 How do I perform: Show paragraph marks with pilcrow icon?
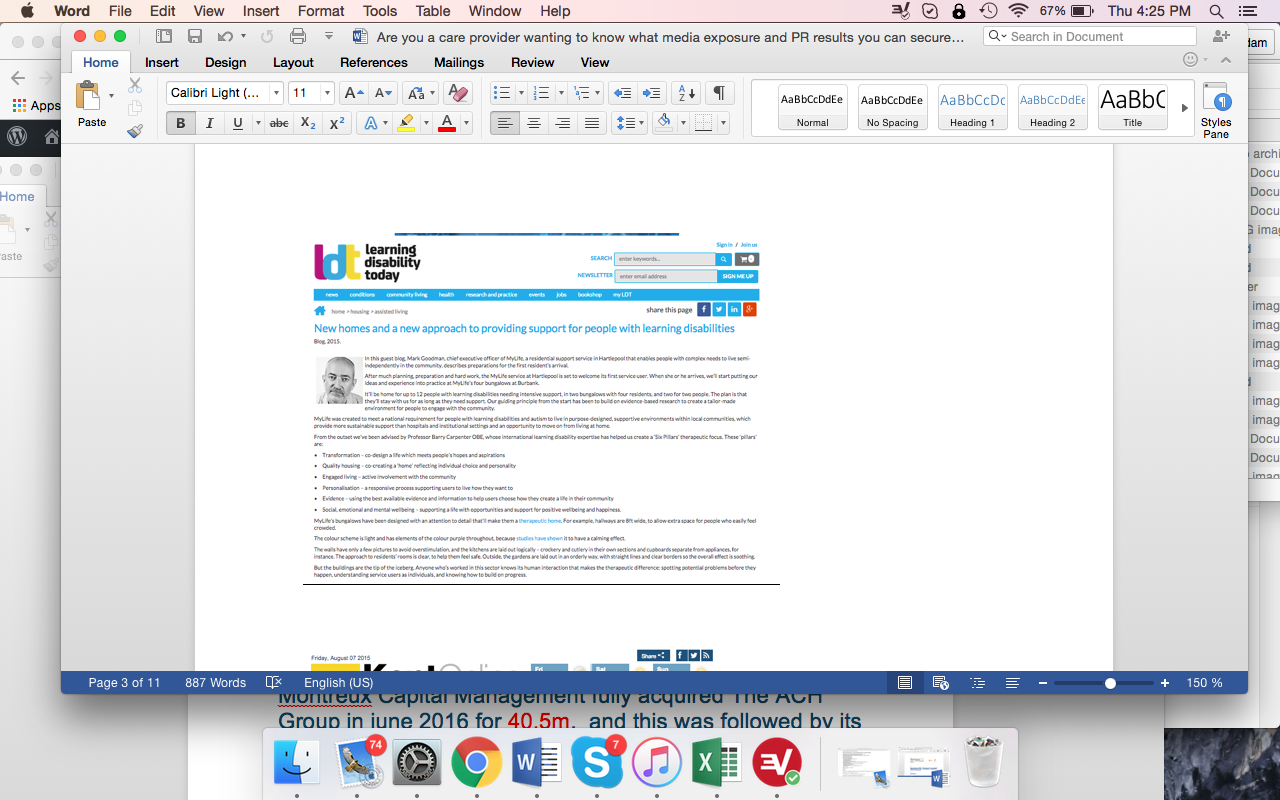tap(718, 93)
